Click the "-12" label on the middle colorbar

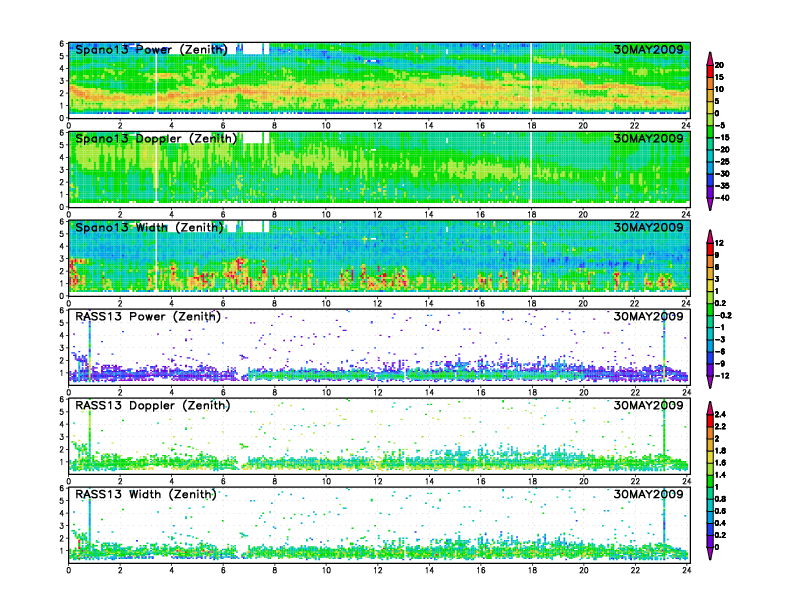[722, 376]
